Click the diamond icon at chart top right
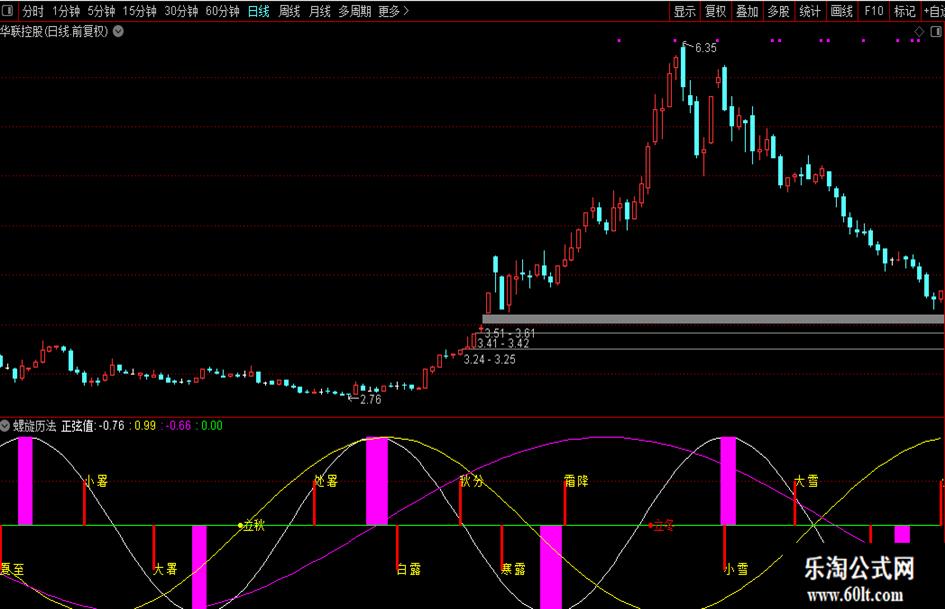Viewport: 945px width, 609px height. coord(919,31)
